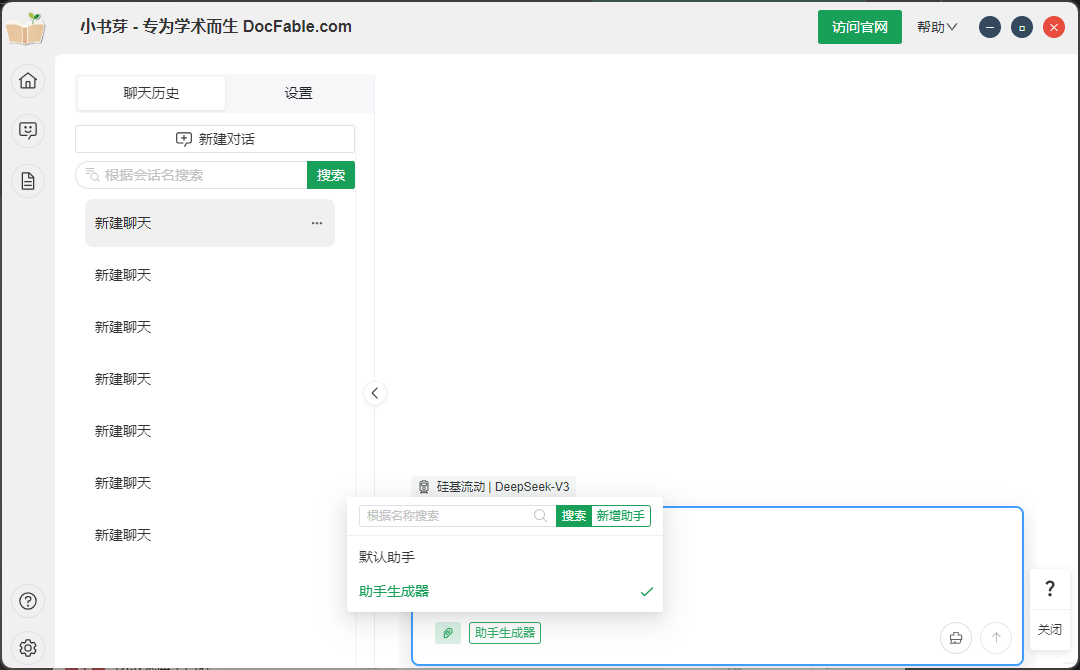Click the 新增助手 button
The height and width of the screenshot is (670, 1080).
tap(621, 516)
